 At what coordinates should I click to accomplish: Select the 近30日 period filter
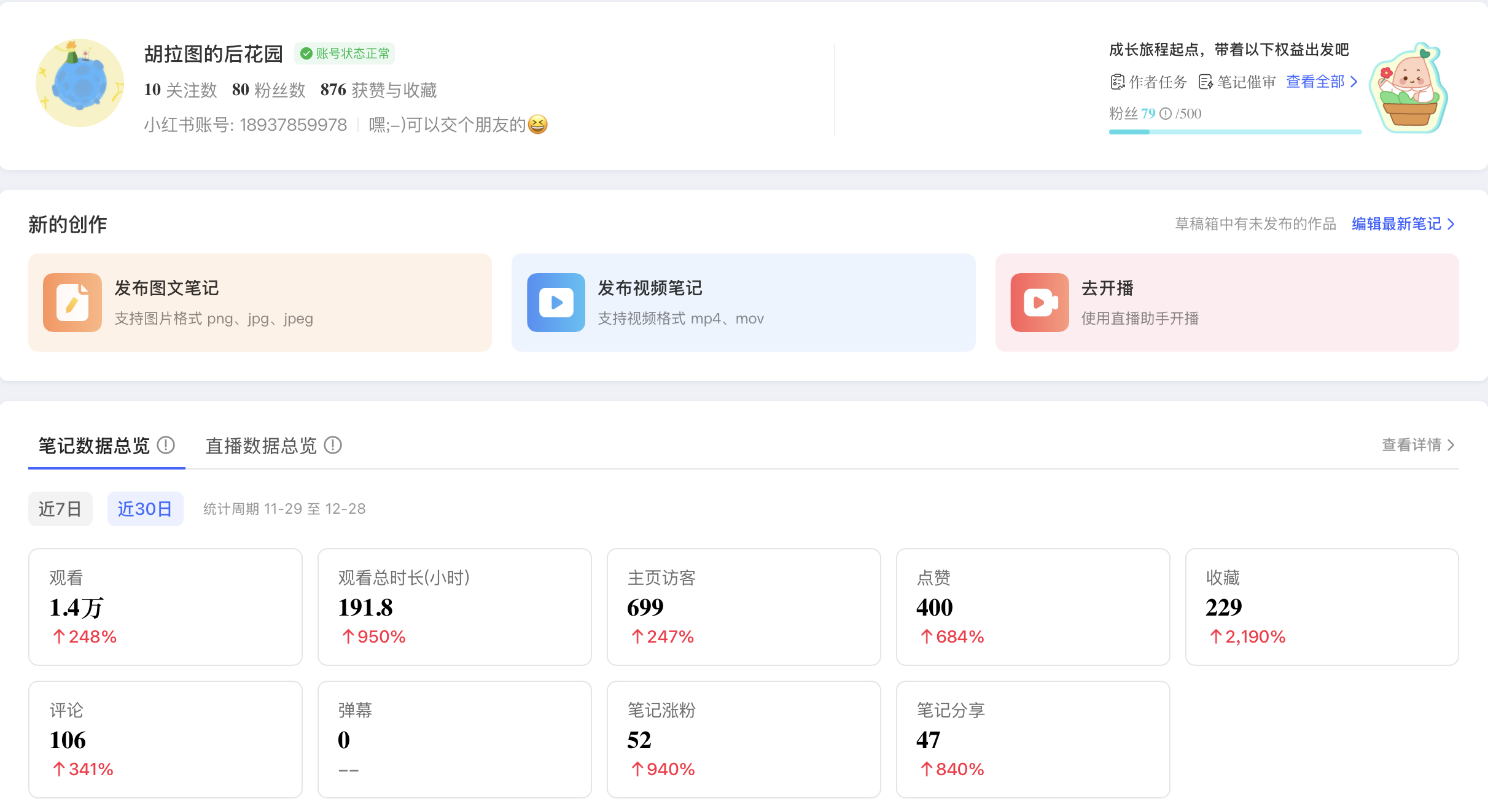point(145,509)
